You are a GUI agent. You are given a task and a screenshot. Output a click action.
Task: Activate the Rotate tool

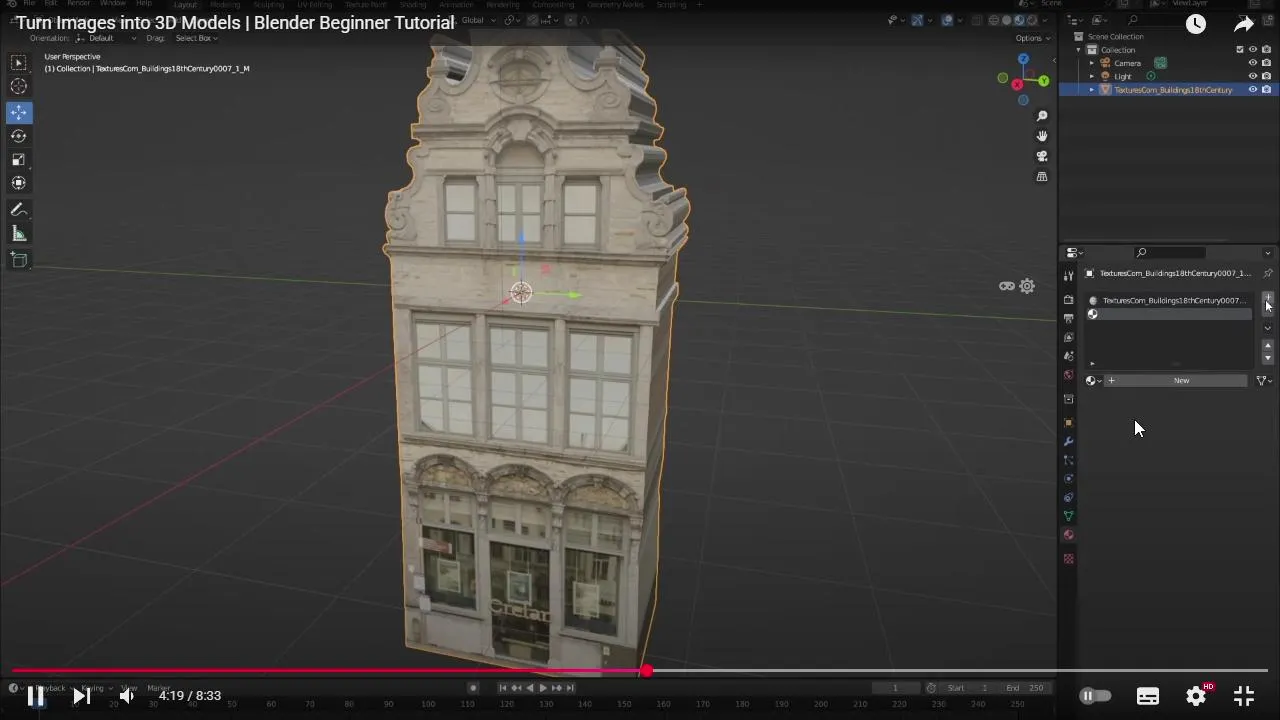[x=19, y=136]
